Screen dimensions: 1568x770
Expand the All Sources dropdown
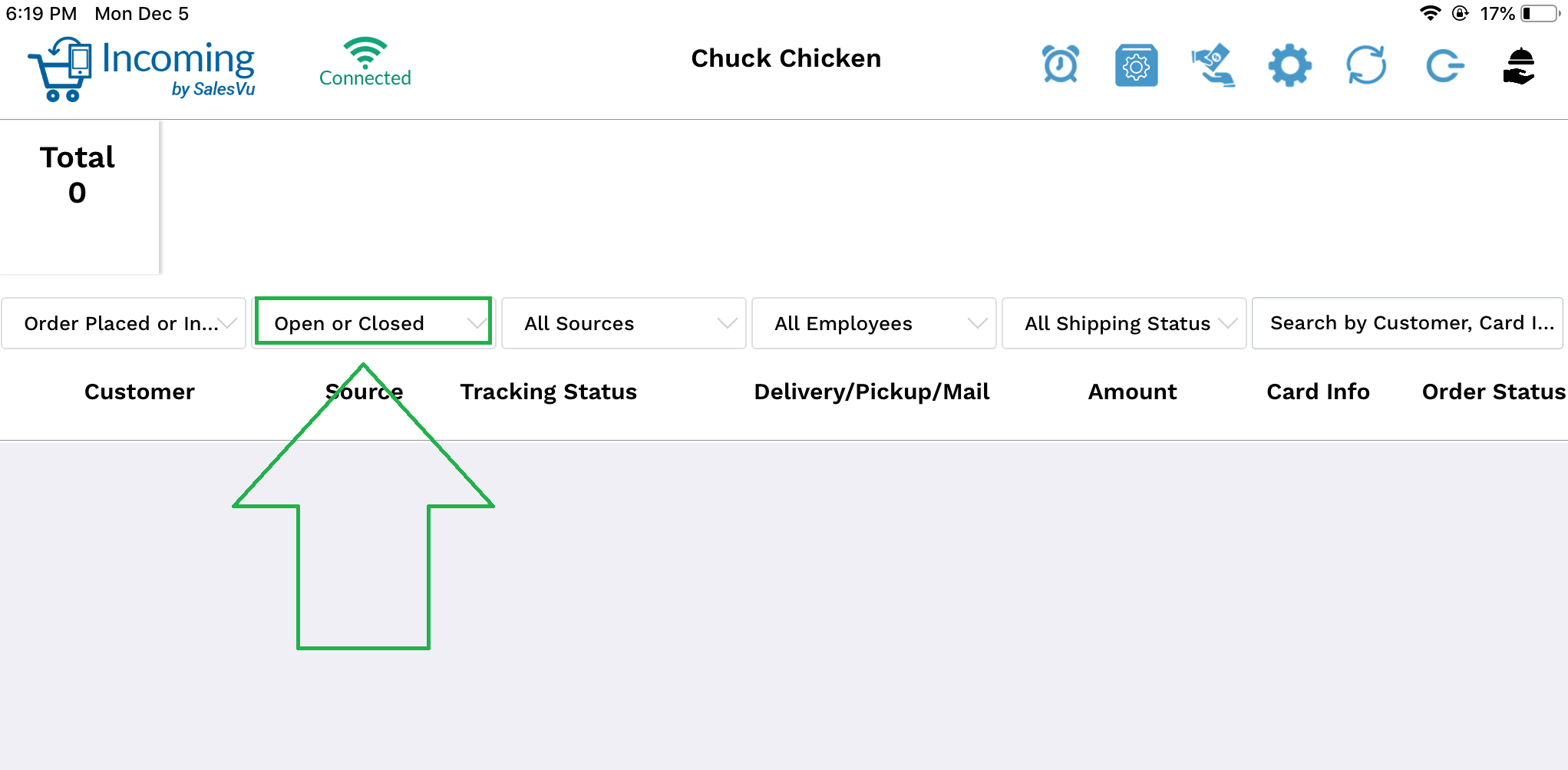pyautogui.click(x=624, y=323)
